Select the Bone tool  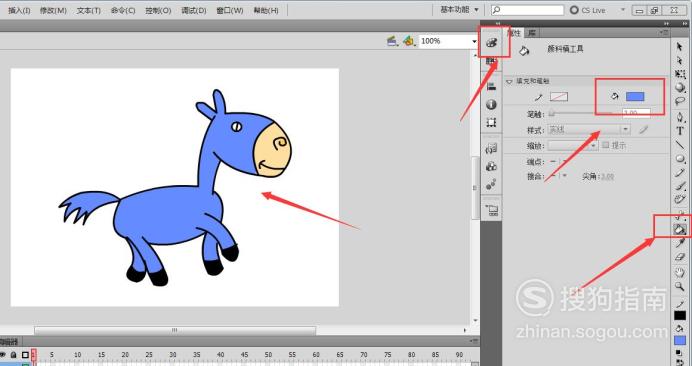(680, 216)
